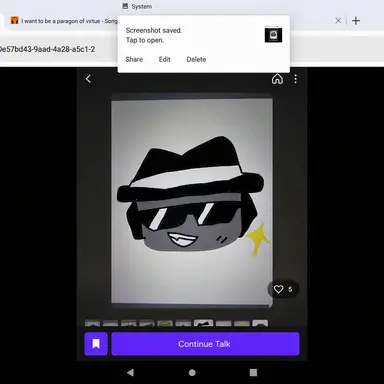The height and width of the screenshot is (384, 384).
Task: Click the System notification header icon
Action: tap(125, 6)
